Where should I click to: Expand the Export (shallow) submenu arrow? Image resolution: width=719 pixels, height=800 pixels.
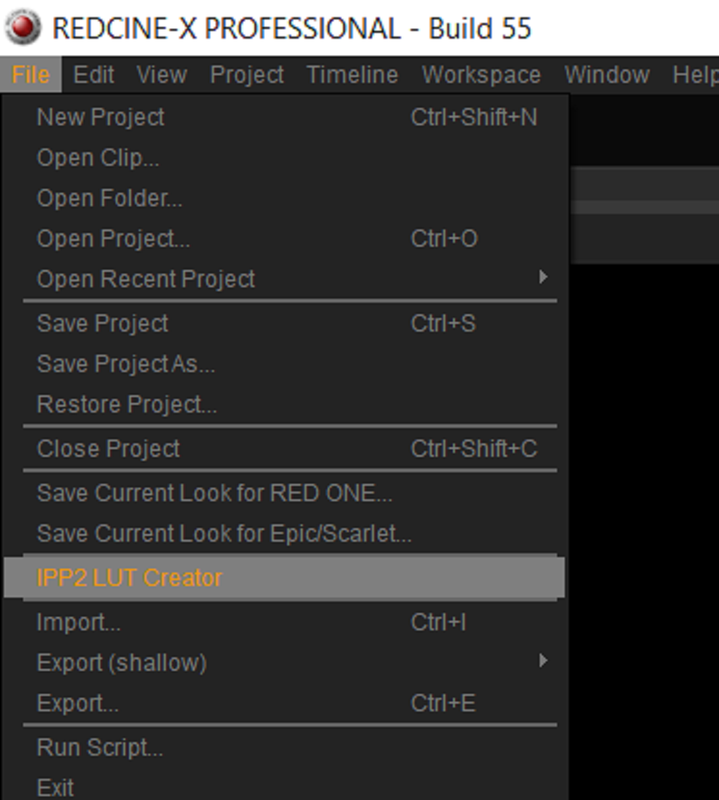point(543,661)
